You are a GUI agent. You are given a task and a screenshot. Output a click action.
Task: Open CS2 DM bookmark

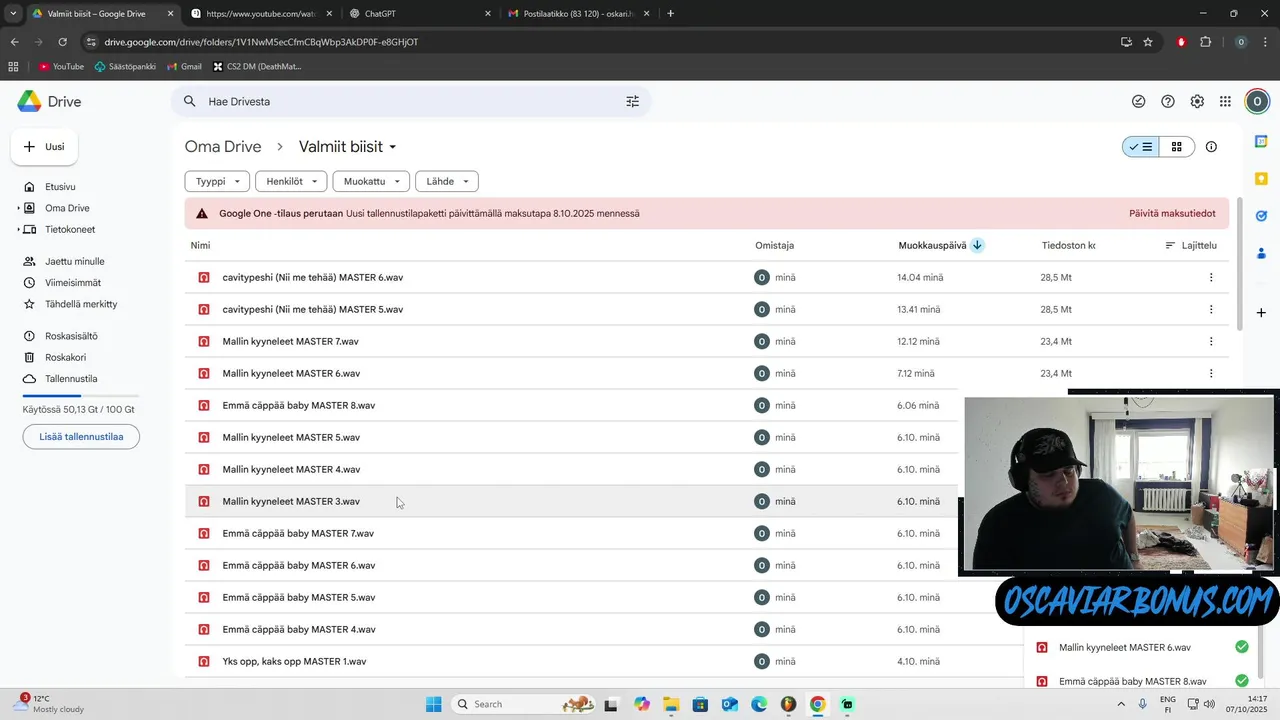[257, 67]
